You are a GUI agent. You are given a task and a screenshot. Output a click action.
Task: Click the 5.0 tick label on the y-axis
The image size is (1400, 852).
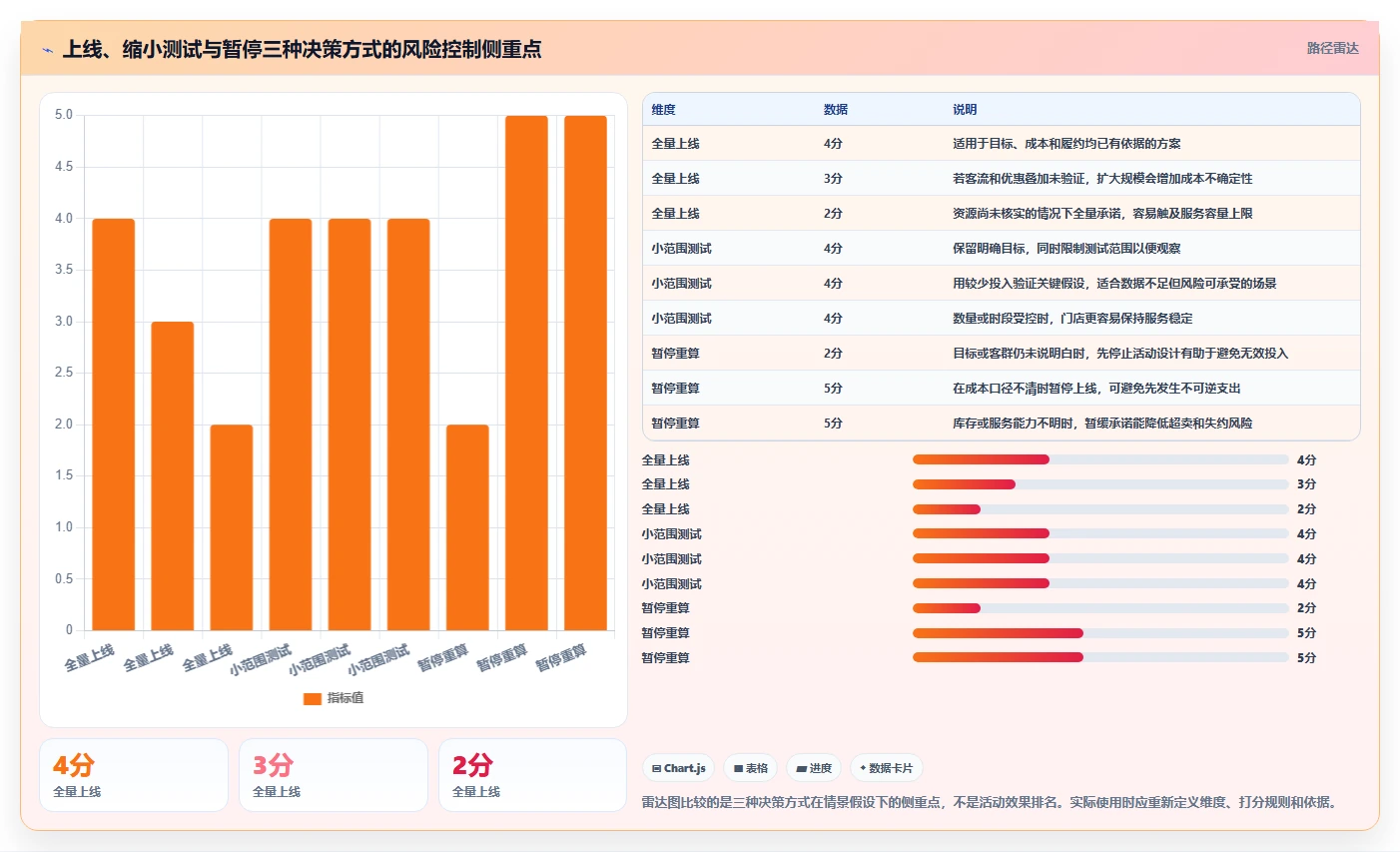(64, 115)
